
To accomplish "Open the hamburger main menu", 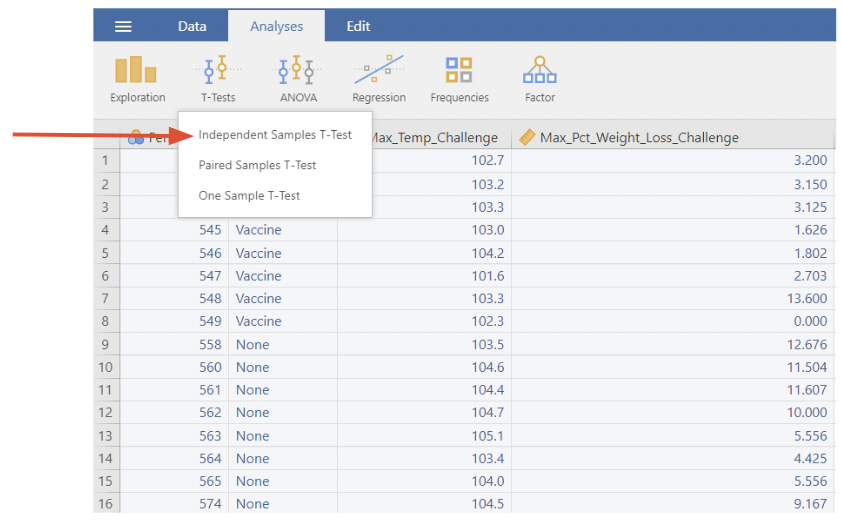I will click(123, 26).
